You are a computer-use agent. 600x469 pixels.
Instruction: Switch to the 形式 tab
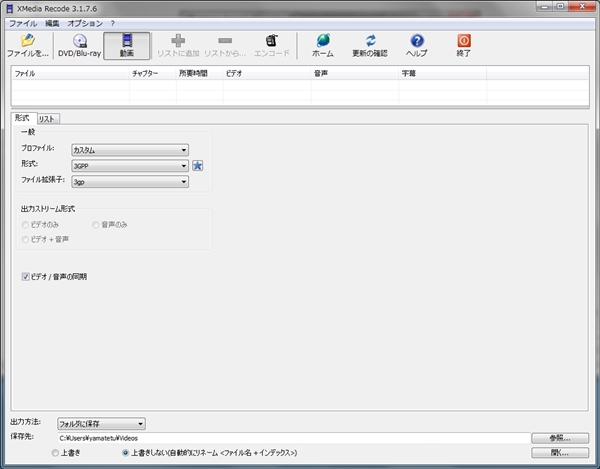22,118
